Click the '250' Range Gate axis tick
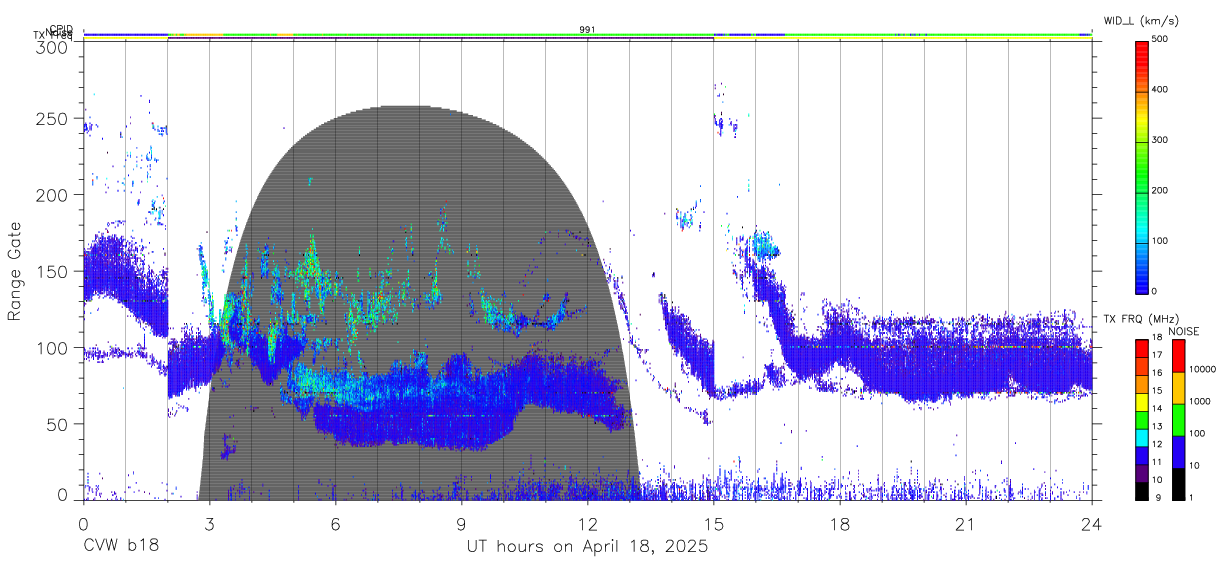The height and width of the screenshot is (567, 1228). [x=54, y=119]
